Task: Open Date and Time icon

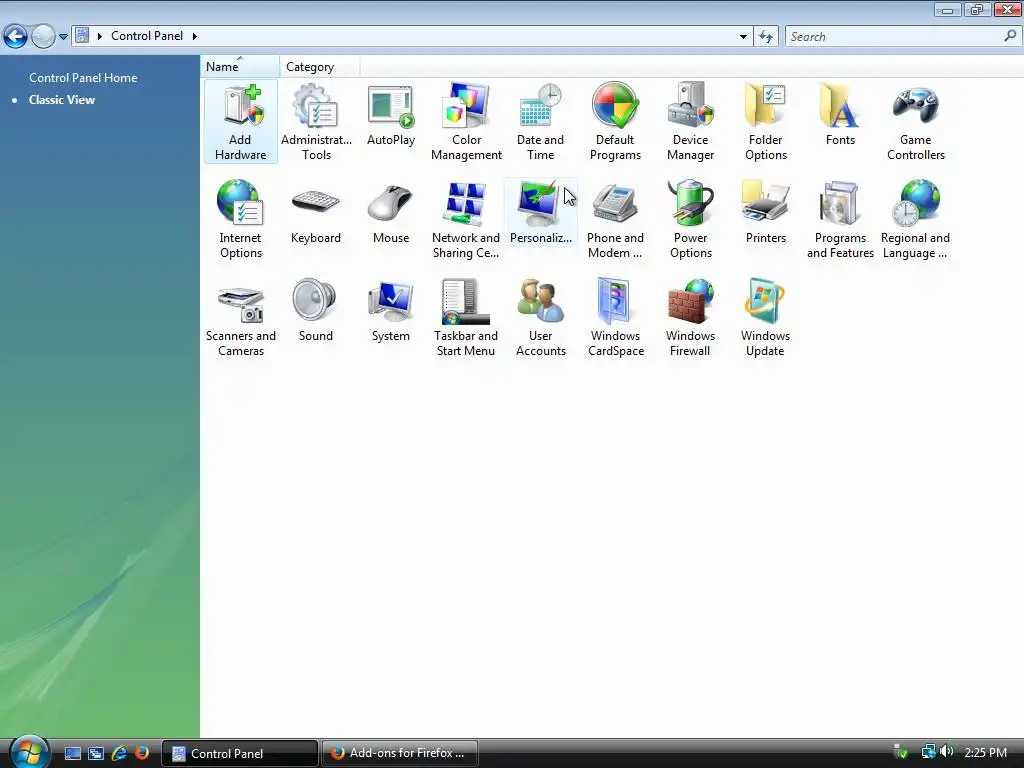Action: pos(540,122)
